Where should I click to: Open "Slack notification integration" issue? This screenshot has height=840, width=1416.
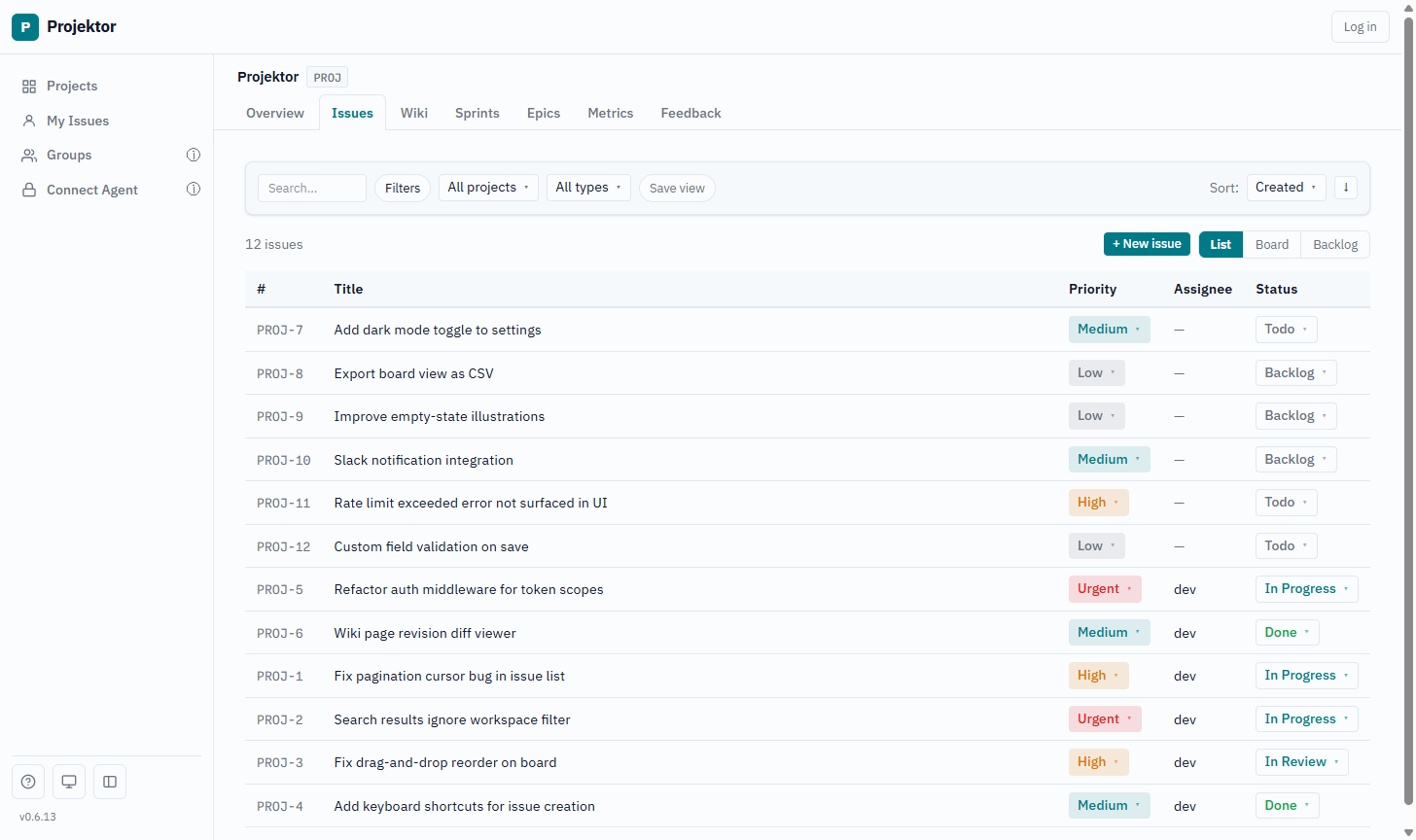424,460
